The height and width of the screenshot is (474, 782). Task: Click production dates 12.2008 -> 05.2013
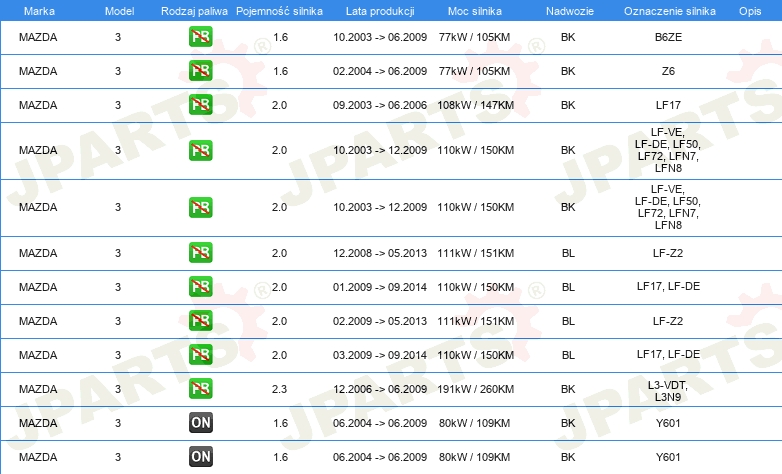[x=380, y=253]
